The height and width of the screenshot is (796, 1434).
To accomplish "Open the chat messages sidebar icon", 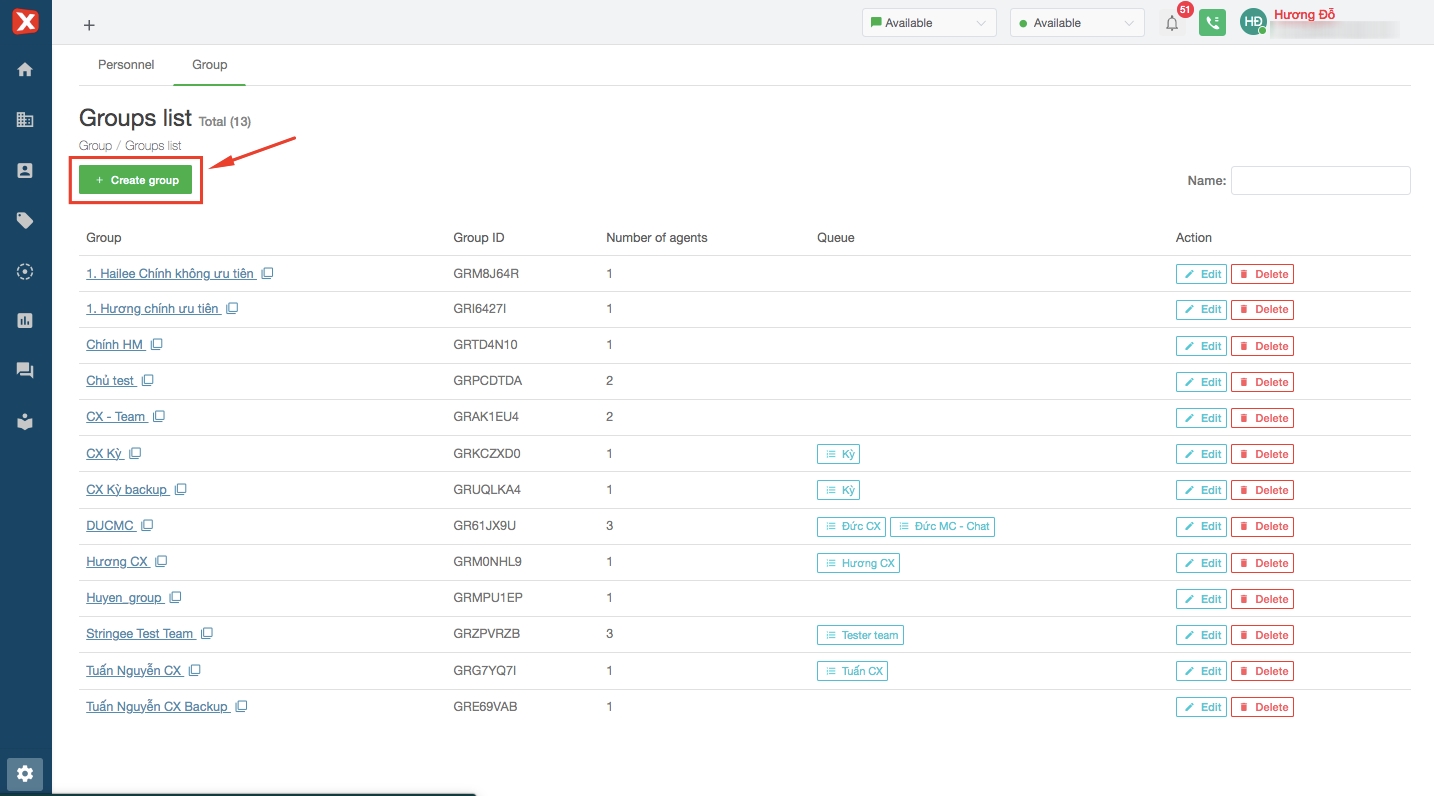I will tap(25, 371).
